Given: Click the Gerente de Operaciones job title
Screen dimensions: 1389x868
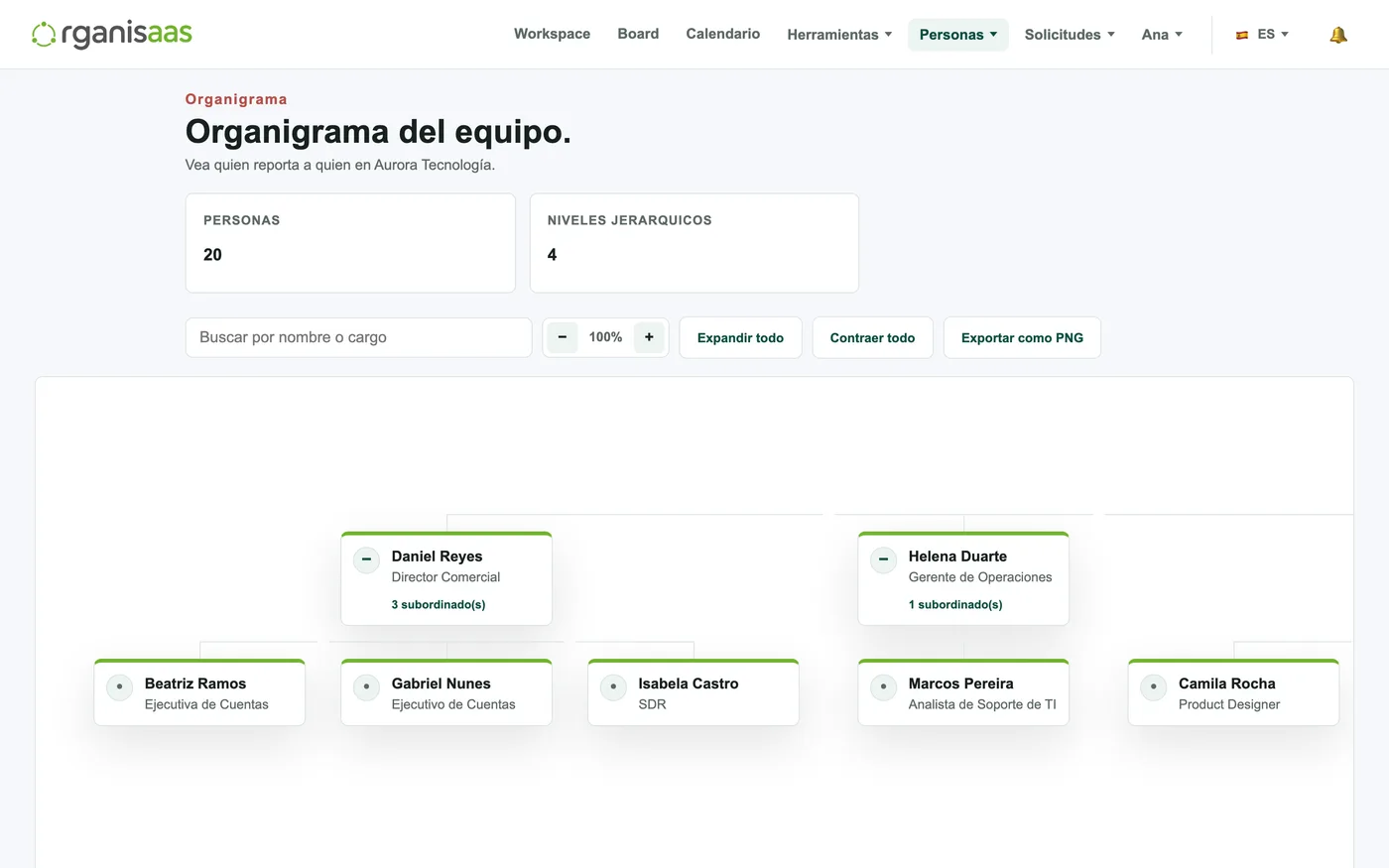Looking at the screenshot, I should coord(979,577).
